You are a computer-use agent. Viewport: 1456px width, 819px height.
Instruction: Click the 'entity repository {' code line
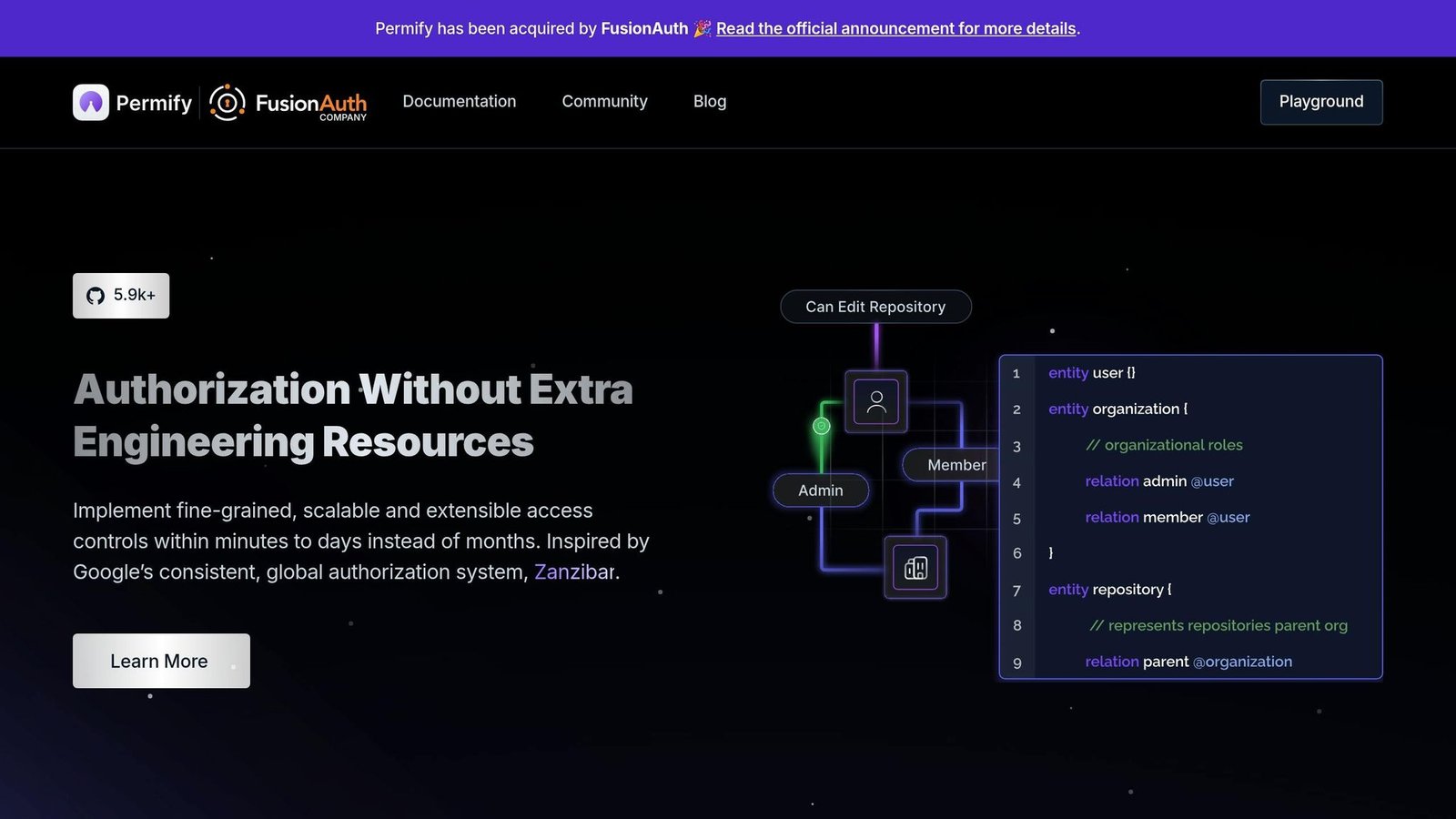click(x=1110, y=590)
